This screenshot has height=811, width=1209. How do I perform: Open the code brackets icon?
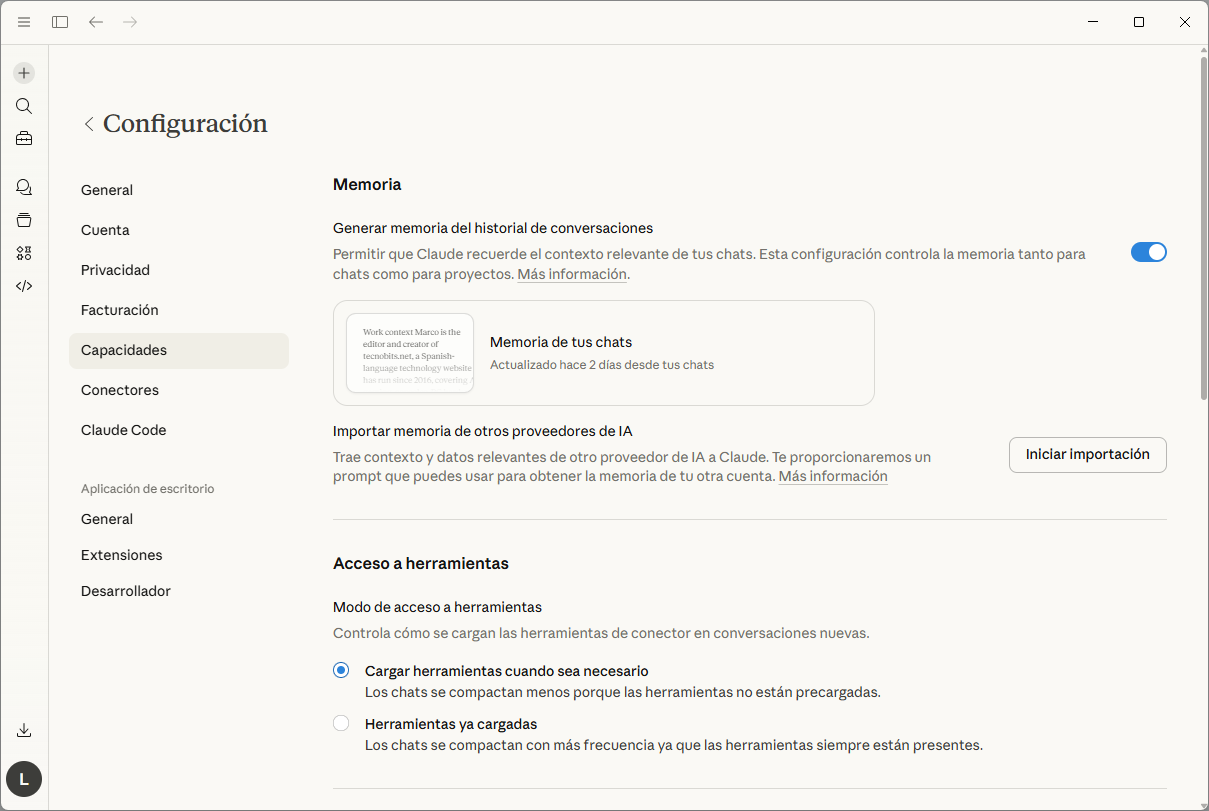pos(24,286)
